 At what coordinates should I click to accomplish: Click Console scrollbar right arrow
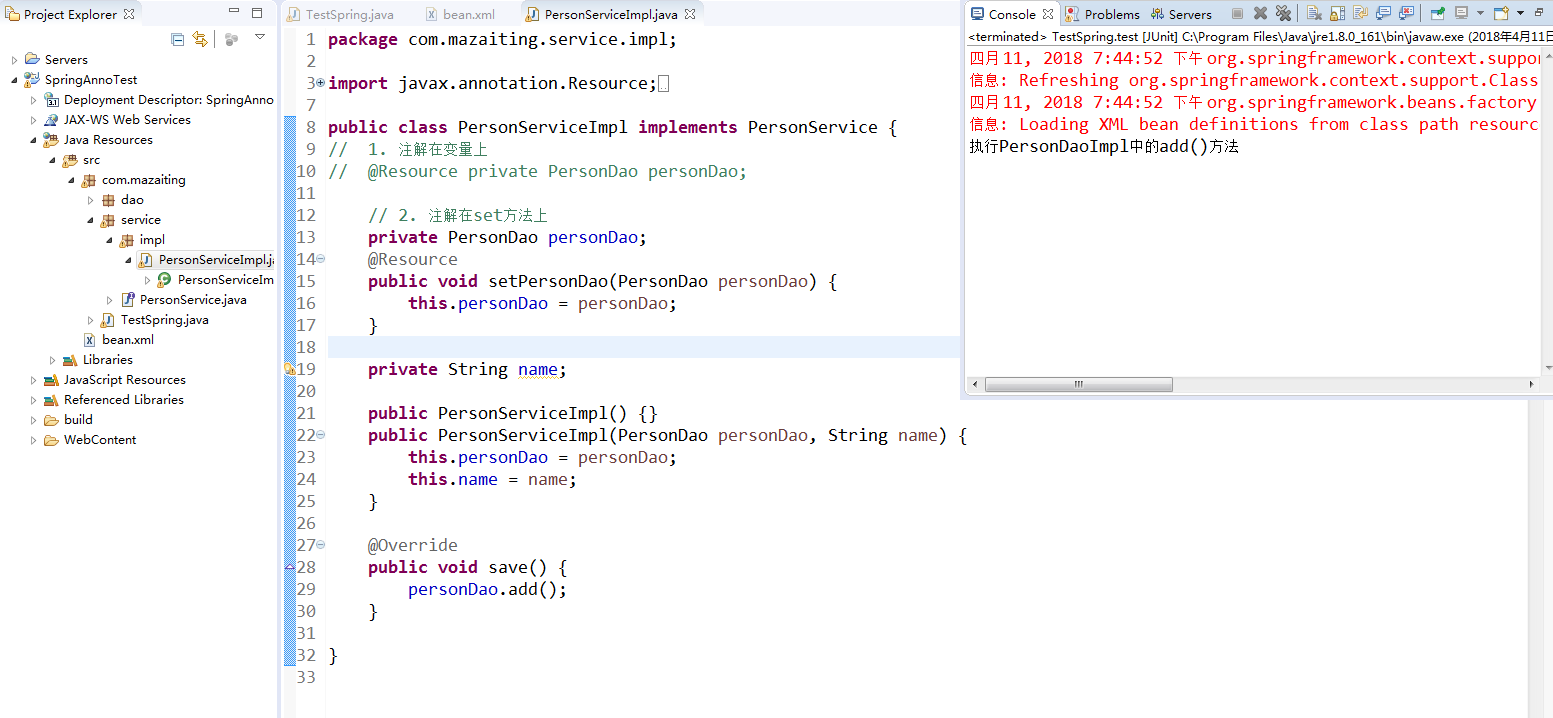(x=1532, y=384)
